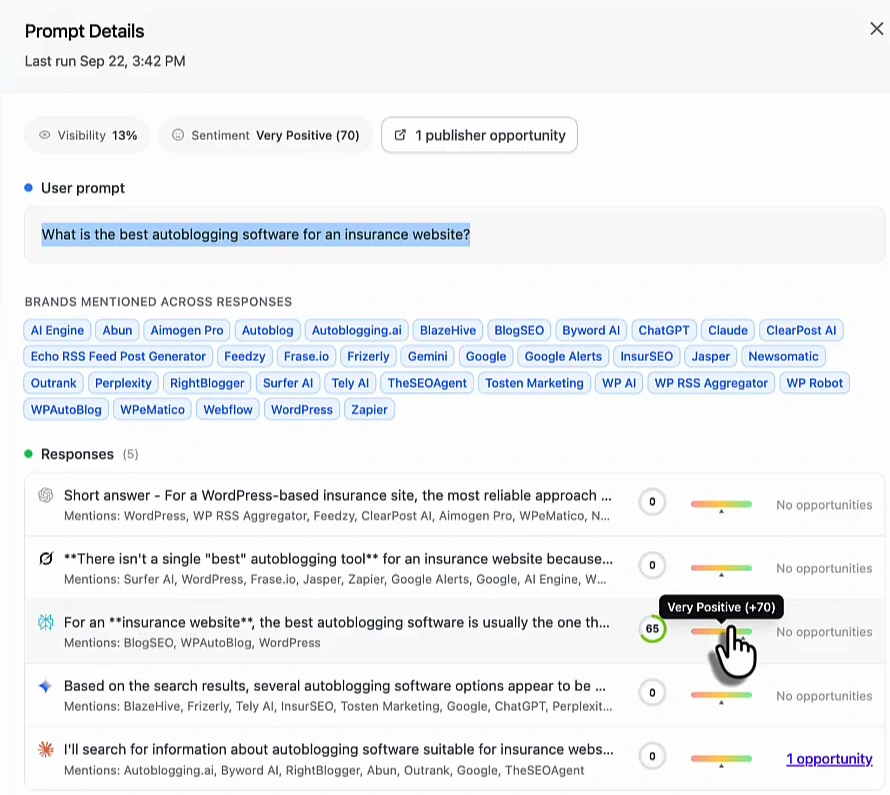Click the WPAutoBlog brand tag

[x=66, y=410]
